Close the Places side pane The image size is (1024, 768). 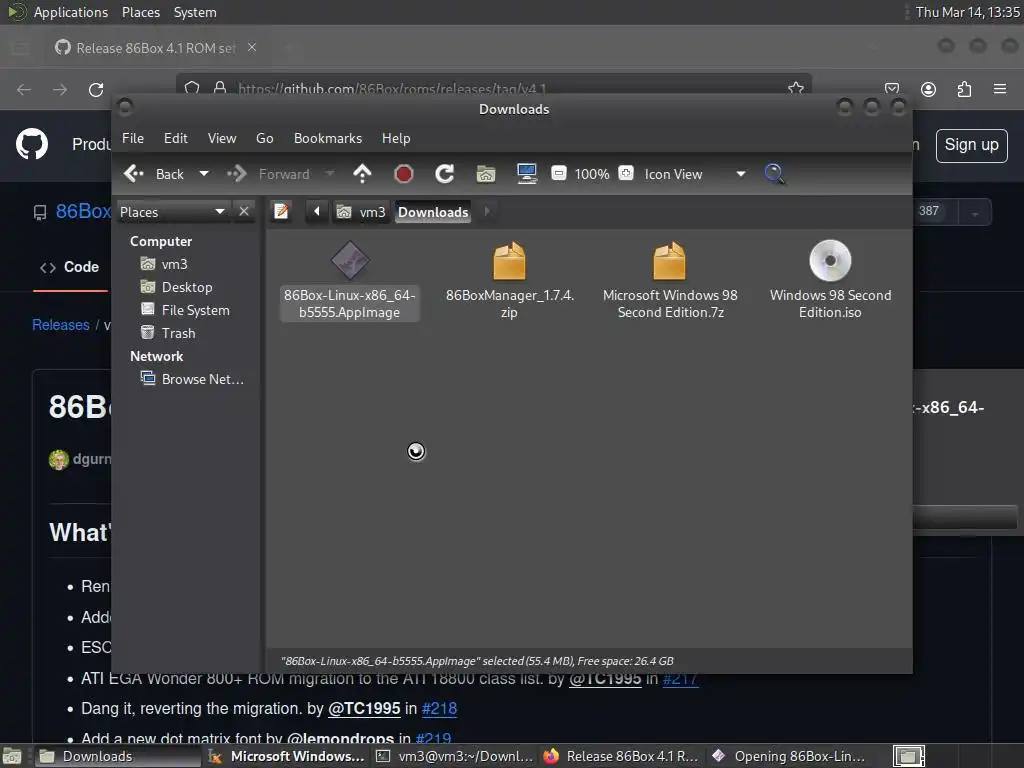[244, 211]
